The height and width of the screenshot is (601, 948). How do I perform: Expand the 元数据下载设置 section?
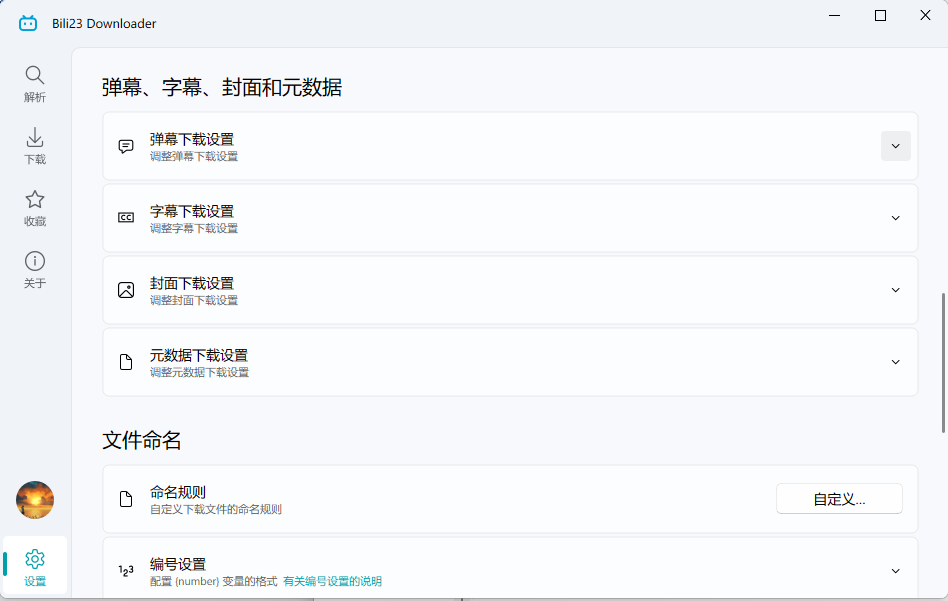click(895, 362)
